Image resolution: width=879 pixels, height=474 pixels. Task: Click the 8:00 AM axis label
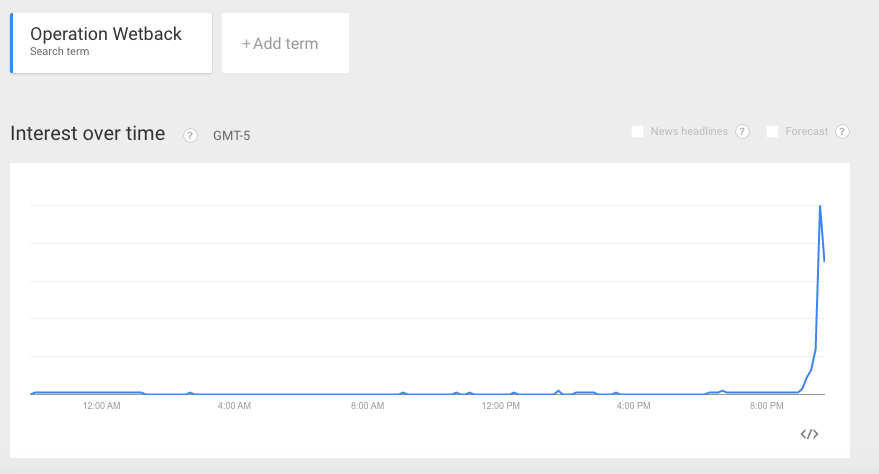tap(367, 406)
